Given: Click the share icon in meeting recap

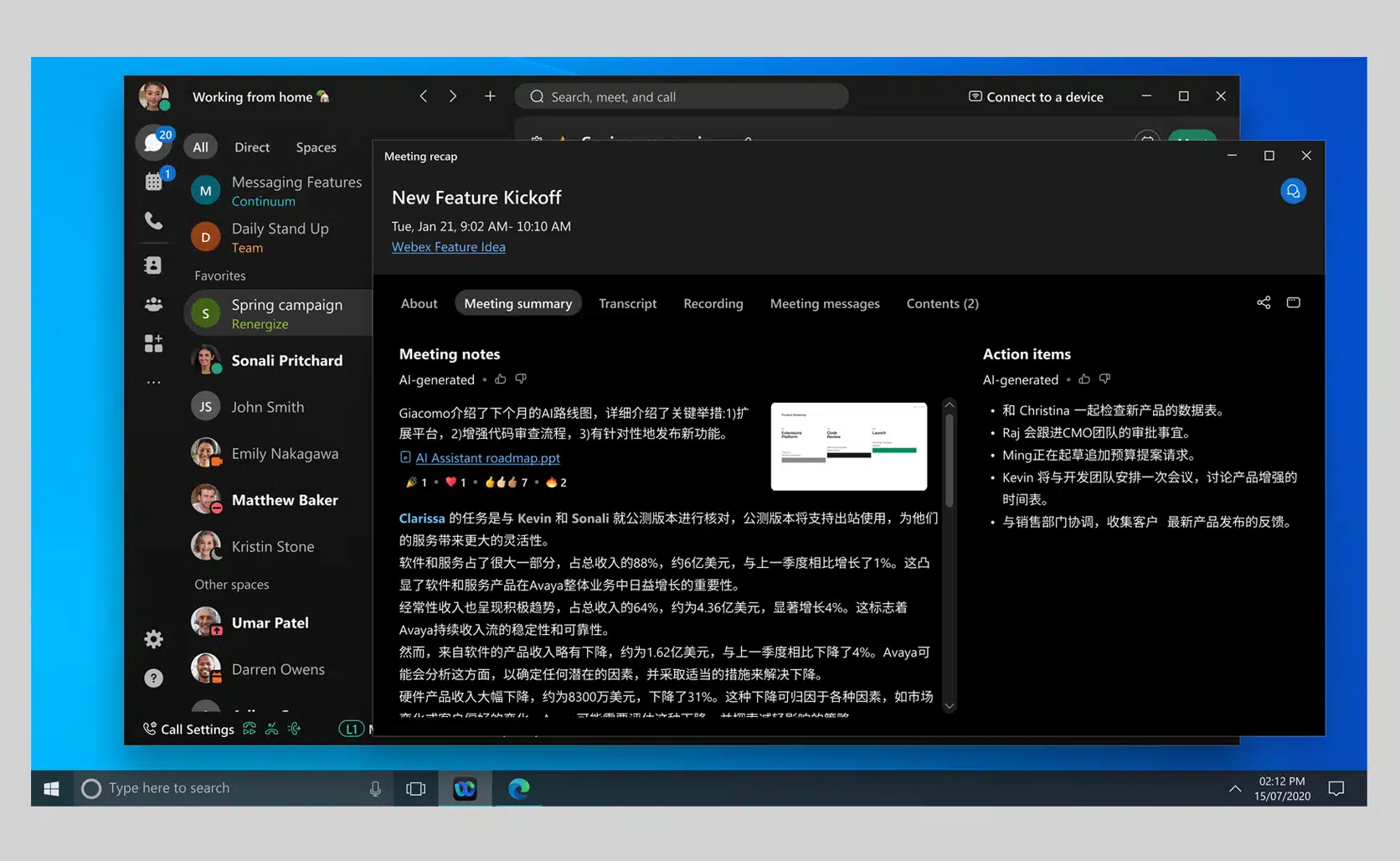Looking at the screenshot, I should 1264,303.
